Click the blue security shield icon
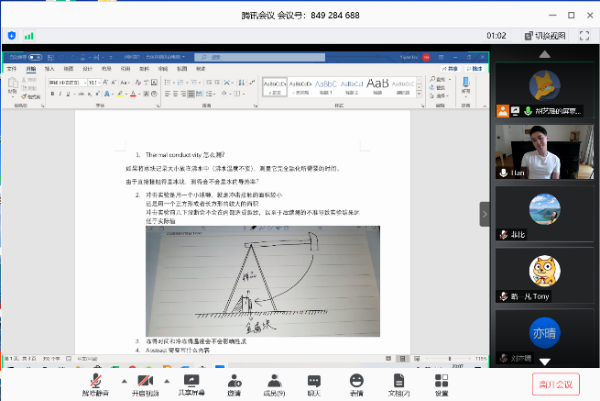This screenshot has height=401, width=600. click(11, 35)
